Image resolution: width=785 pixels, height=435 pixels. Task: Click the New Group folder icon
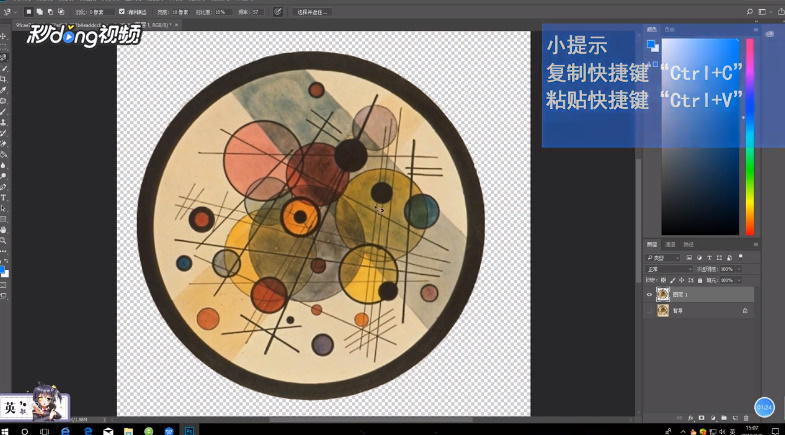coord(724,418)
